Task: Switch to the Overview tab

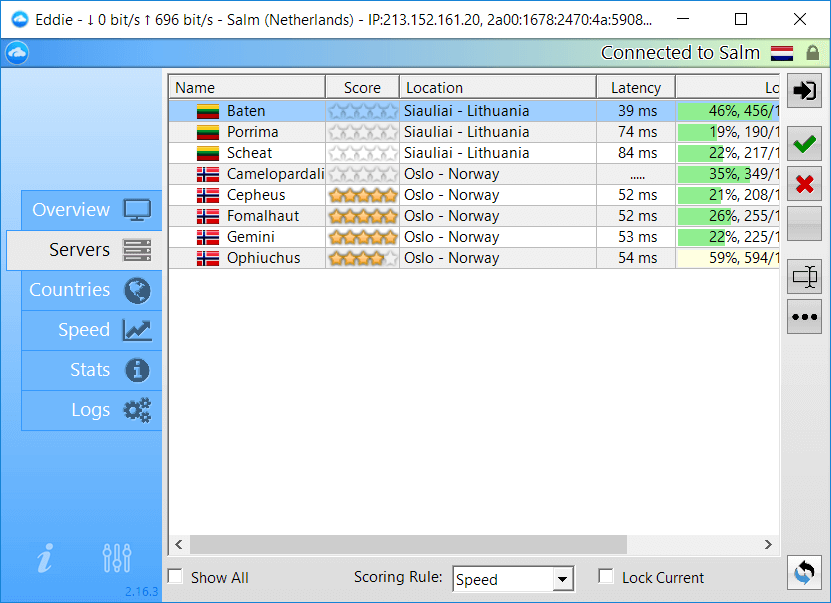Action: coord(92,210)
